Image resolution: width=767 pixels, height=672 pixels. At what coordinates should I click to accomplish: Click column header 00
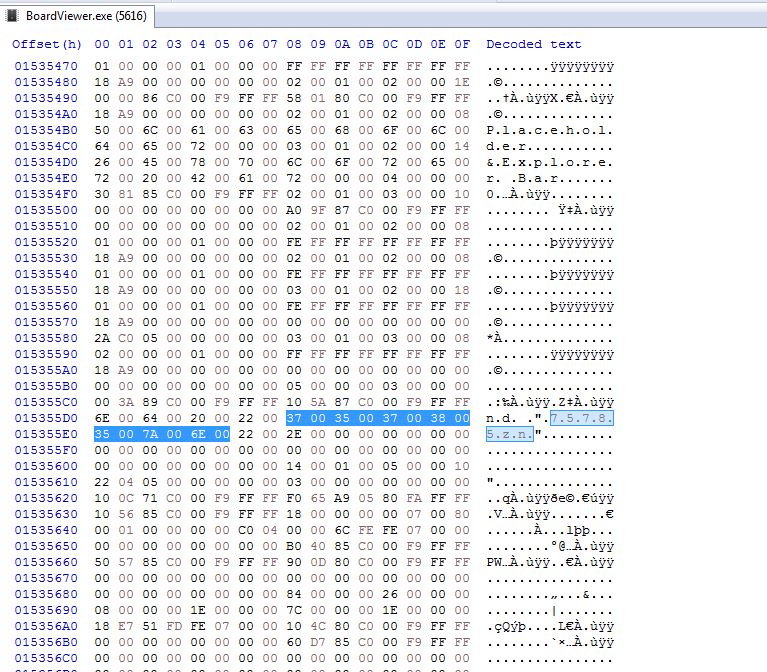point(102,44)
